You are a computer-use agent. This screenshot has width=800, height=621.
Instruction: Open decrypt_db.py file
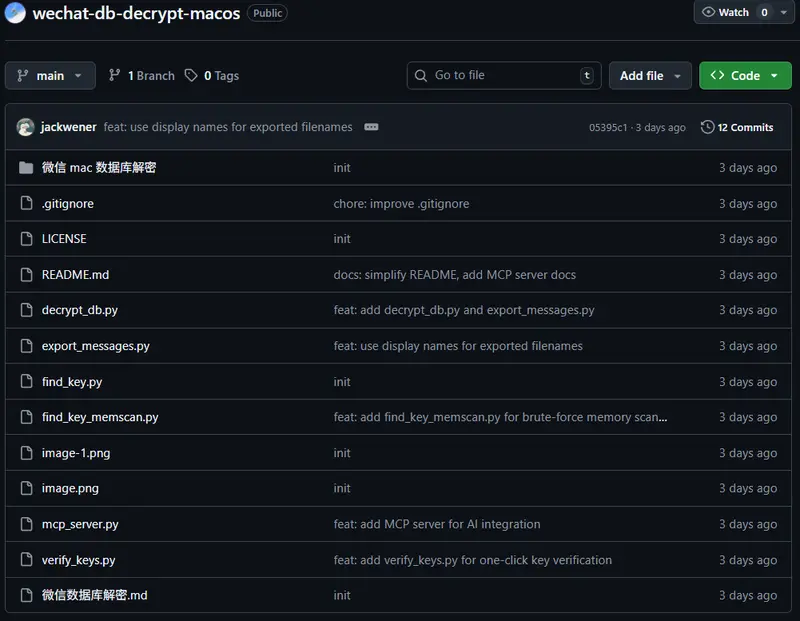point(79,310)
